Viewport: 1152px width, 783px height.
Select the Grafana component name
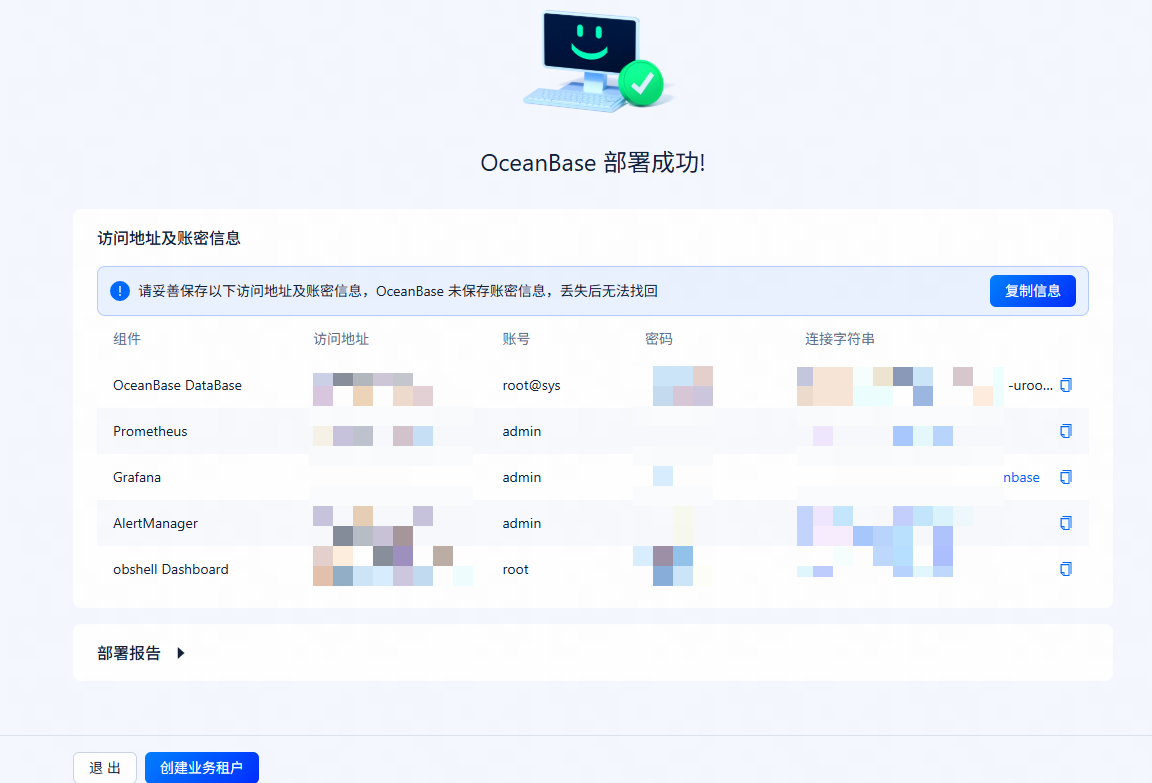(137, 477)
